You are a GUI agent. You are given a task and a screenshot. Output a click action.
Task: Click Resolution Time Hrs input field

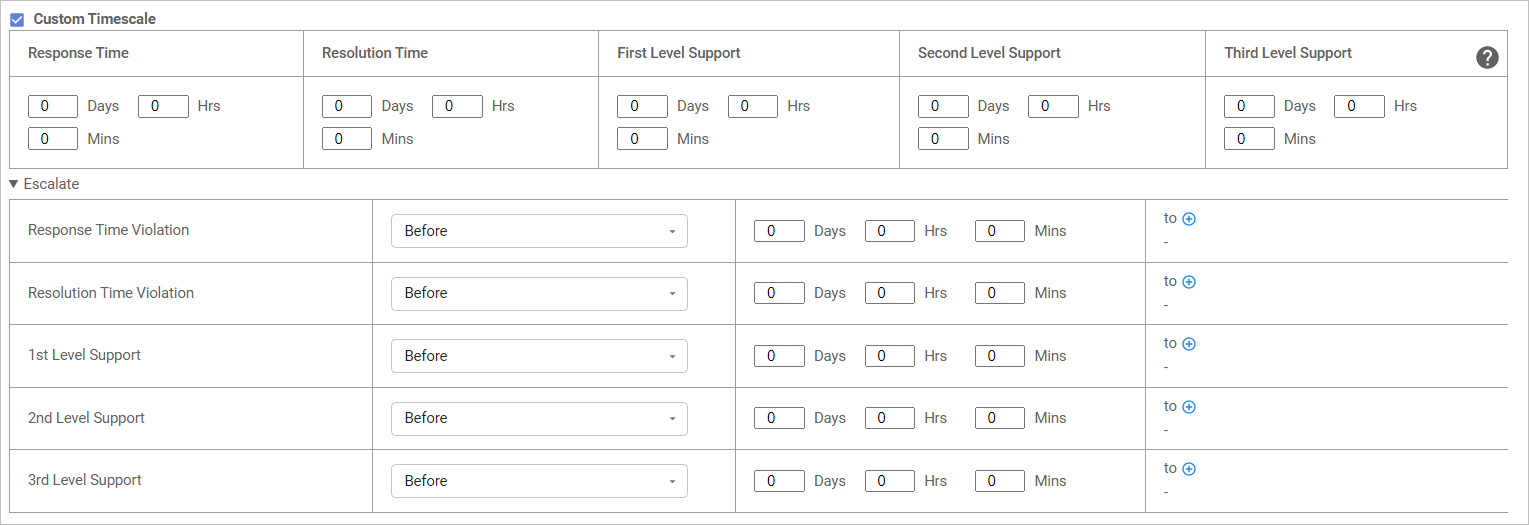click(x=457, y=106)
